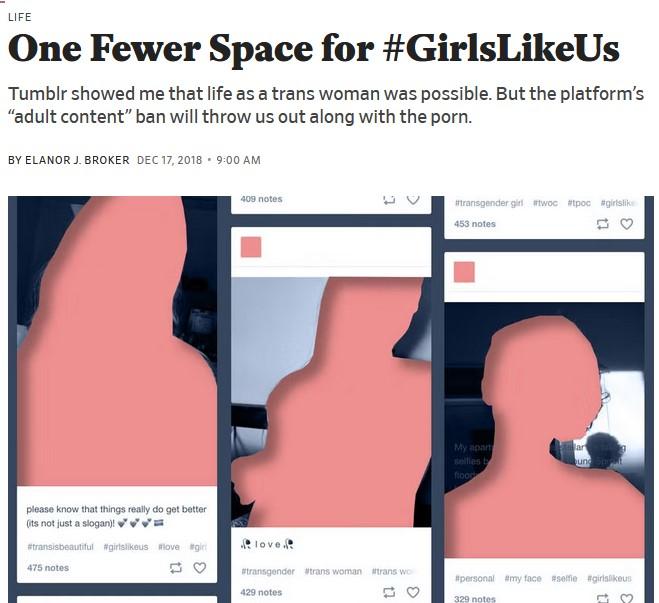The image size is (659, 603).
Task: View the 475 notes count
Action: tap(48, 568)
